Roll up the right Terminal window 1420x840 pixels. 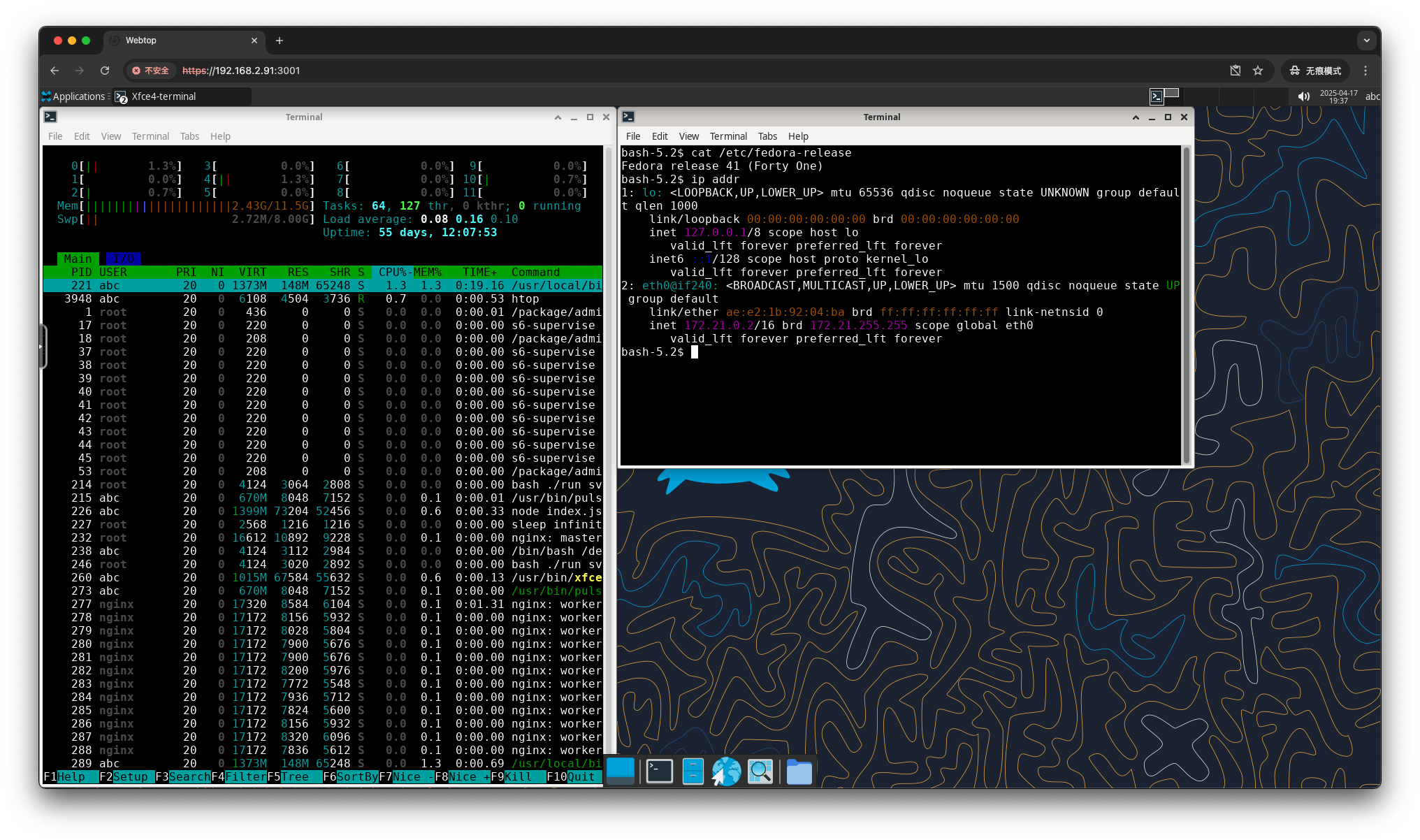(1136, 117)
